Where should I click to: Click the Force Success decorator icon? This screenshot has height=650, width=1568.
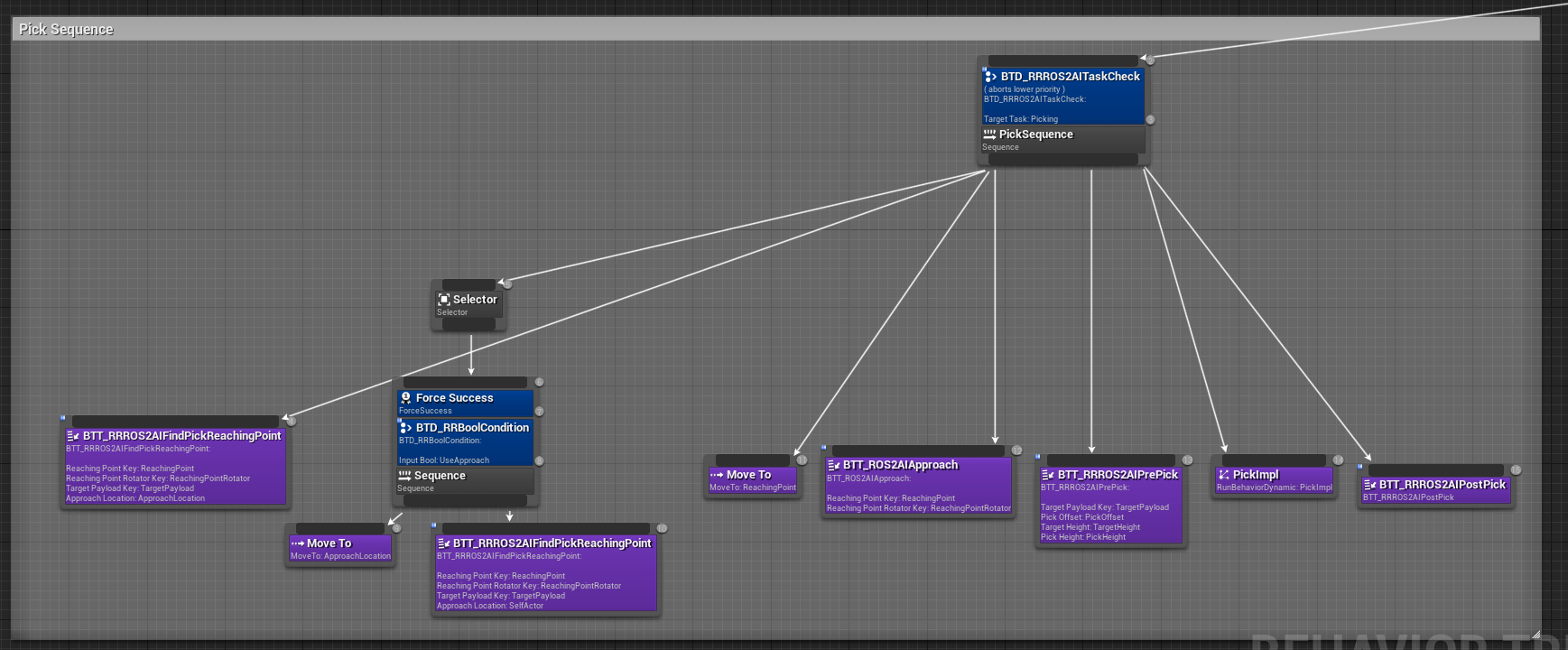pyautogui.click(x=406, y=397)
